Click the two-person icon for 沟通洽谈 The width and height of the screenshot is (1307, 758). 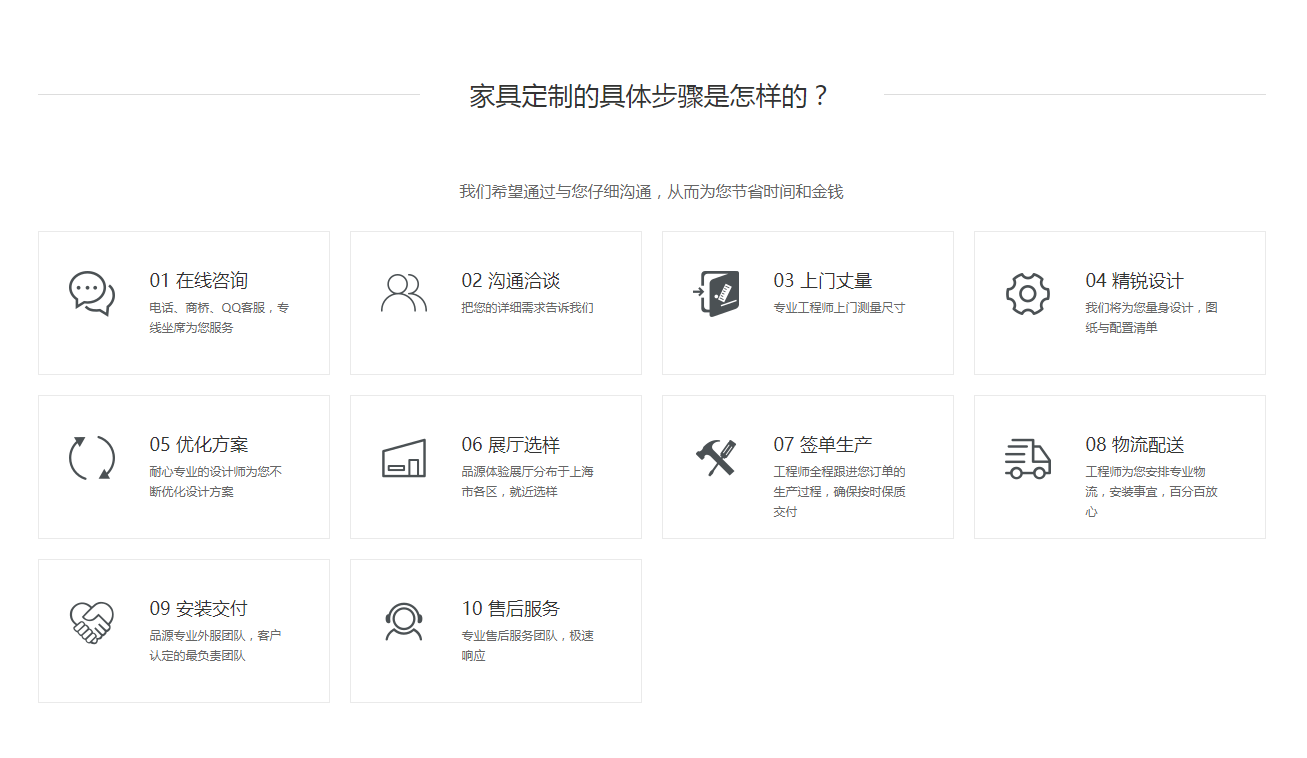[404, 293]
